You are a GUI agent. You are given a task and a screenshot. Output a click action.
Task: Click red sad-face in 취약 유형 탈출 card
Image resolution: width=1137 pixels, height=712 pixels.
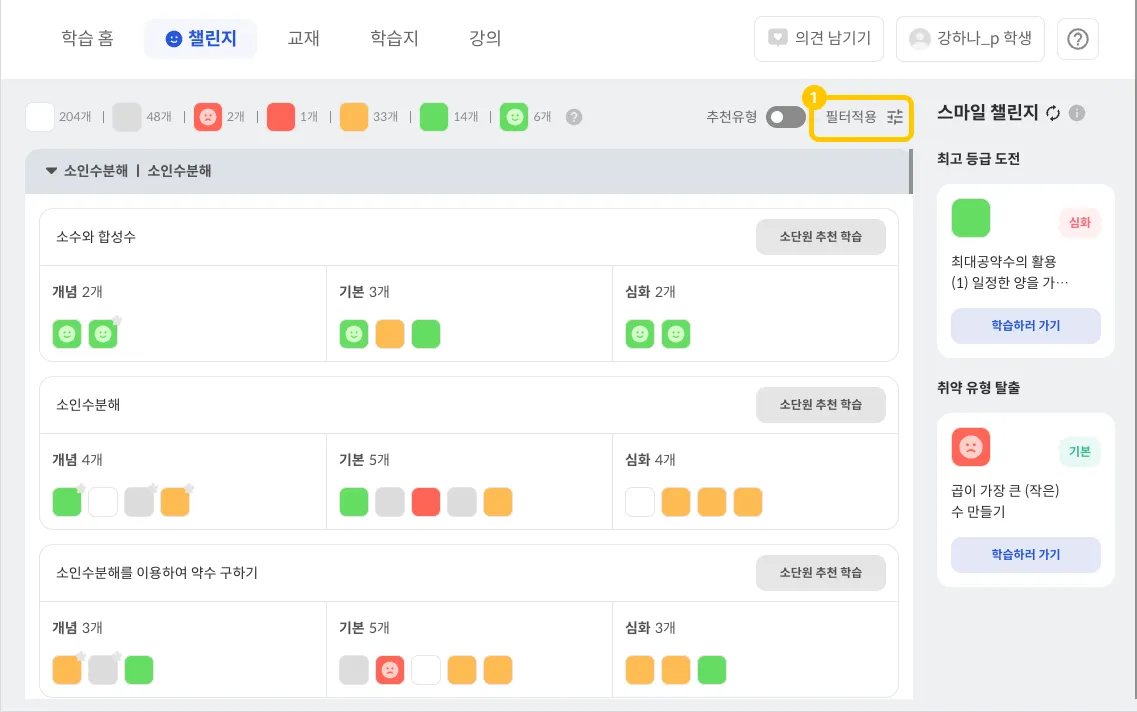tap(971, 447)
